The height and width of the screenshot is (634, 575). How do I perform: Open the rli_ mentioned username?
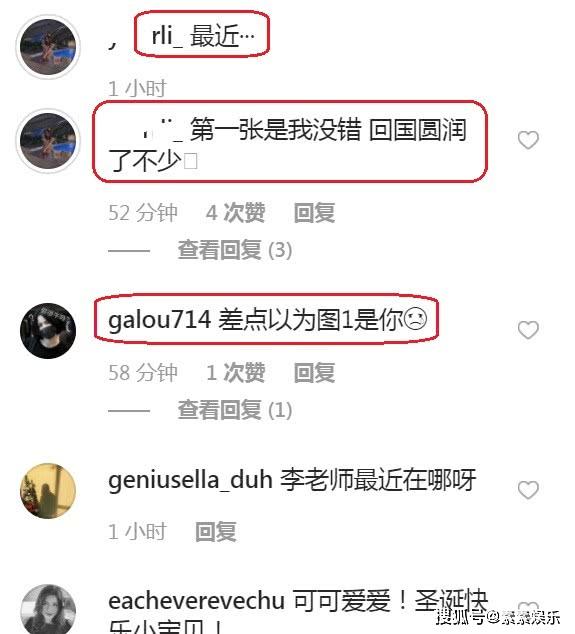click(x=167, y=36)
